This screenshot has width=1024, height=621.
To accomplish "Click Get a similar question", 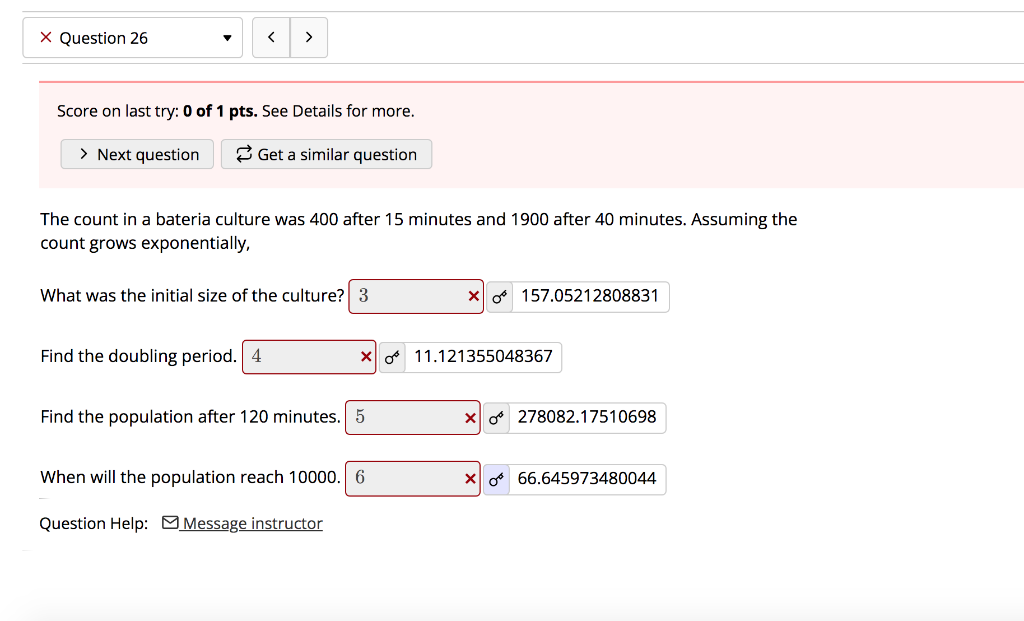I will click(x=326, y=154).
